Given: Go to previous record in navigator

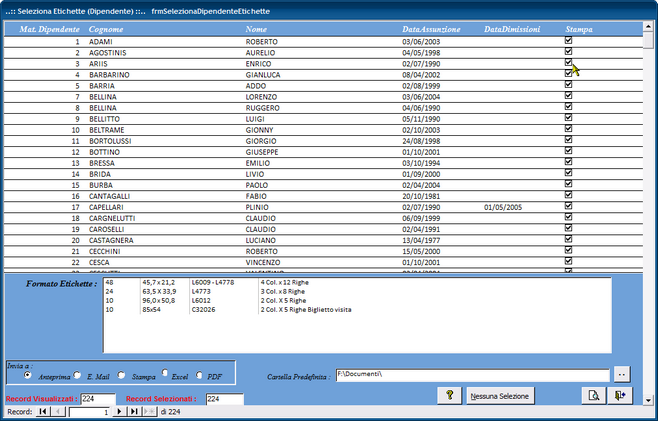Looking at the screenshot, I should click(x=60, y=411).
